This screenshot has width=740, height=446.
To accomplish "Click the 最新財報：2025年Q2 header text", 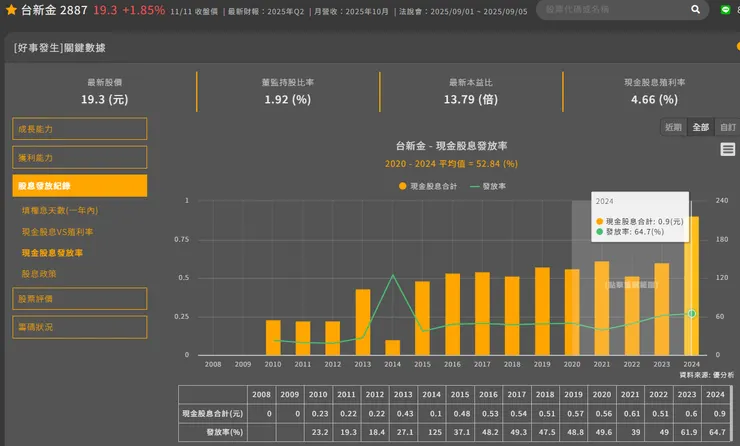I will (x=266, y=11).
